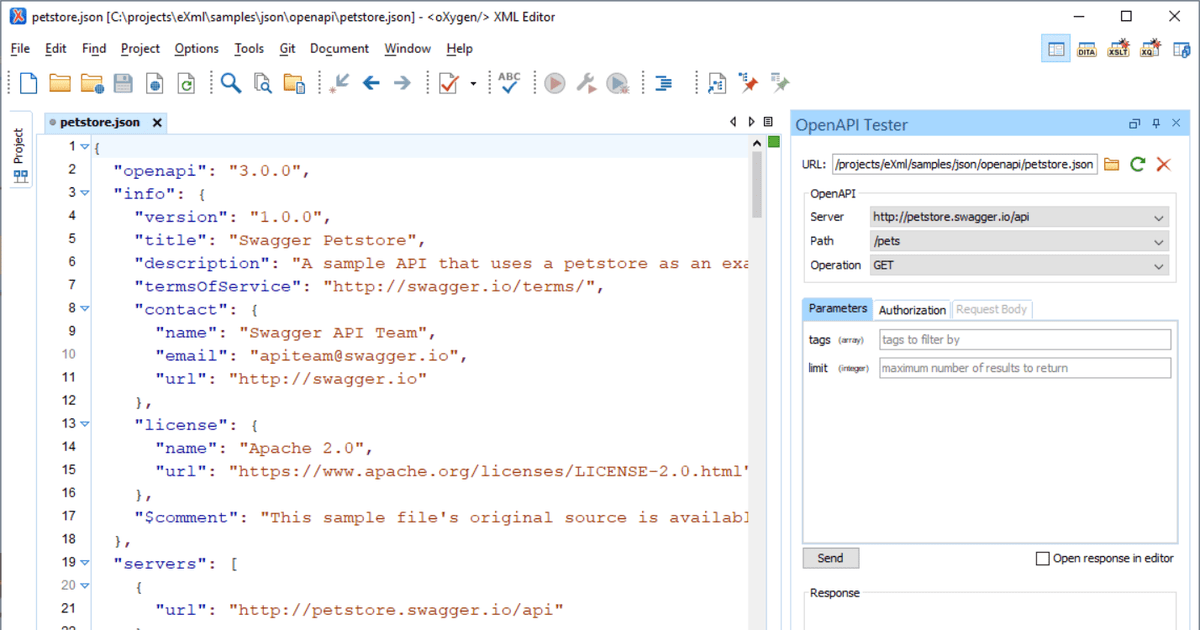Click the tags filter input field
The height and width of the screenshot is (630, 1200).
coord(1024,339)
